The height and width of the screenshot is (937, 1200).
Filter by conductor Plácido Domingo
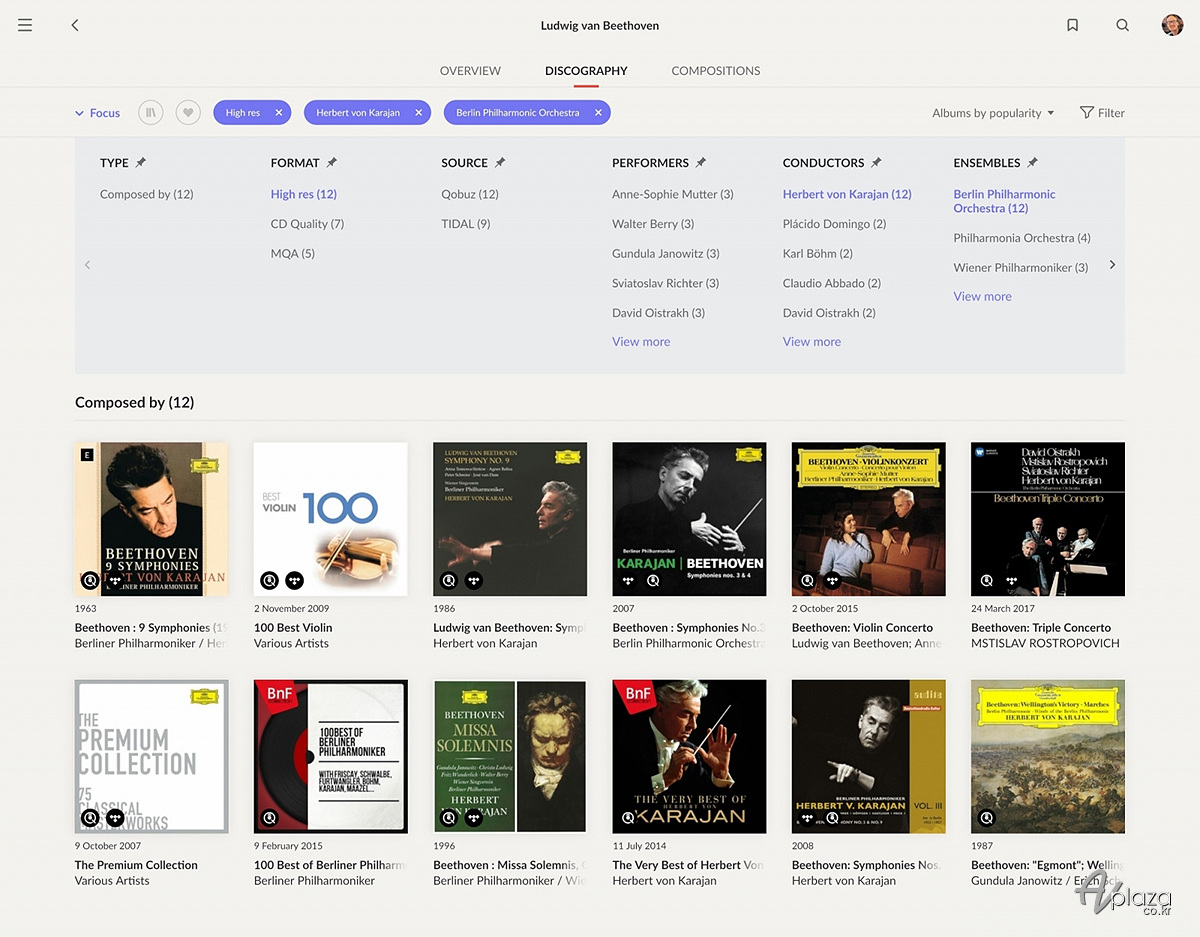(835, 224)
